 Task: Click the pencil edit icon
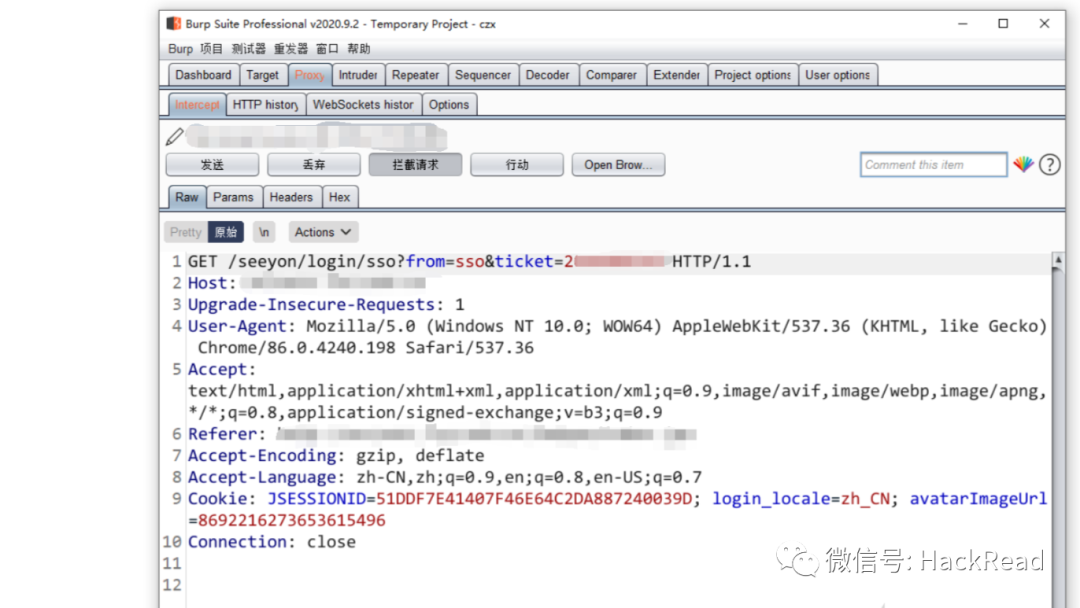coord(175,136)
